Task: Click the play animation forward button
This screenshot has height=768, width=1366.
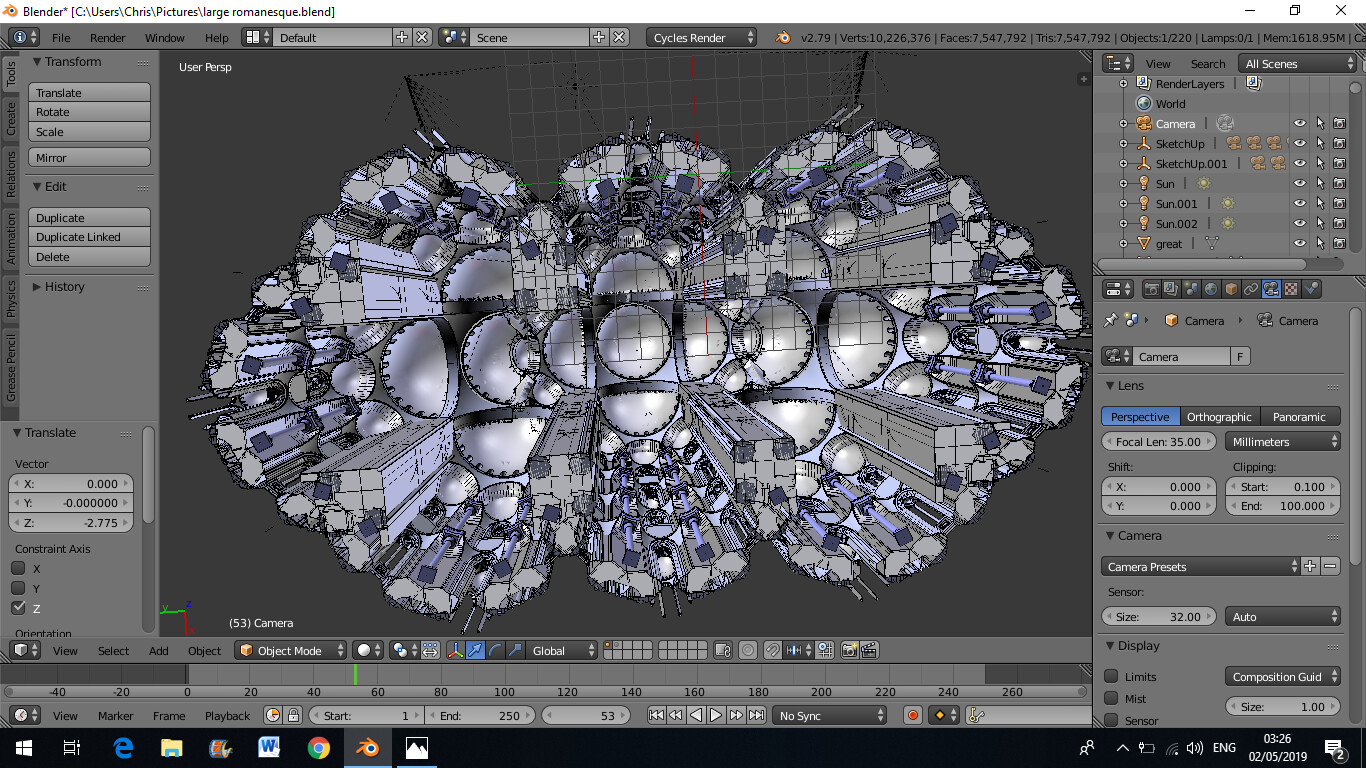Action: 716,715
